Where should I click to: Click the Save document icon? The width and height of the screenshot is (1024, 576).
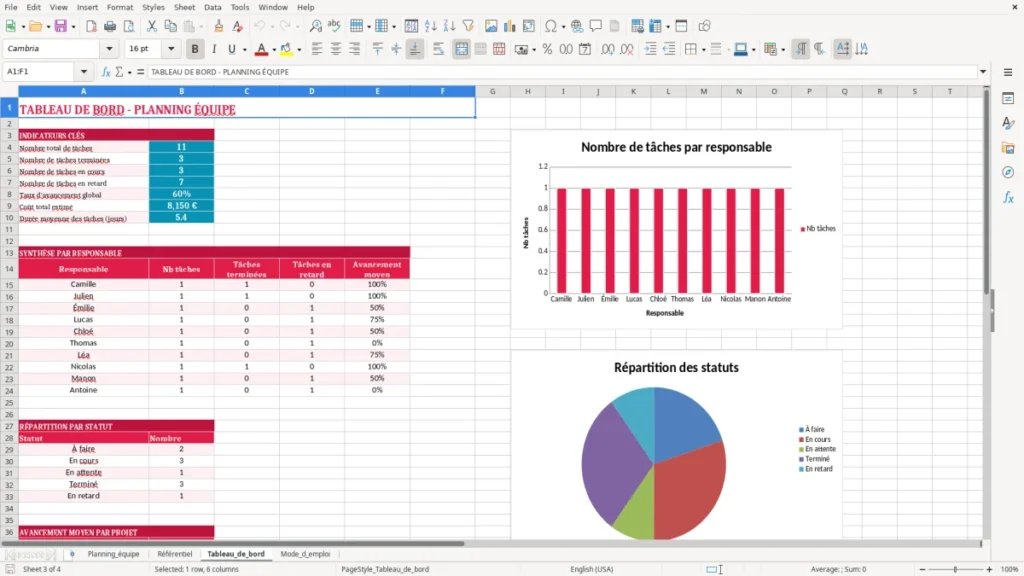[x=61, y=26]
